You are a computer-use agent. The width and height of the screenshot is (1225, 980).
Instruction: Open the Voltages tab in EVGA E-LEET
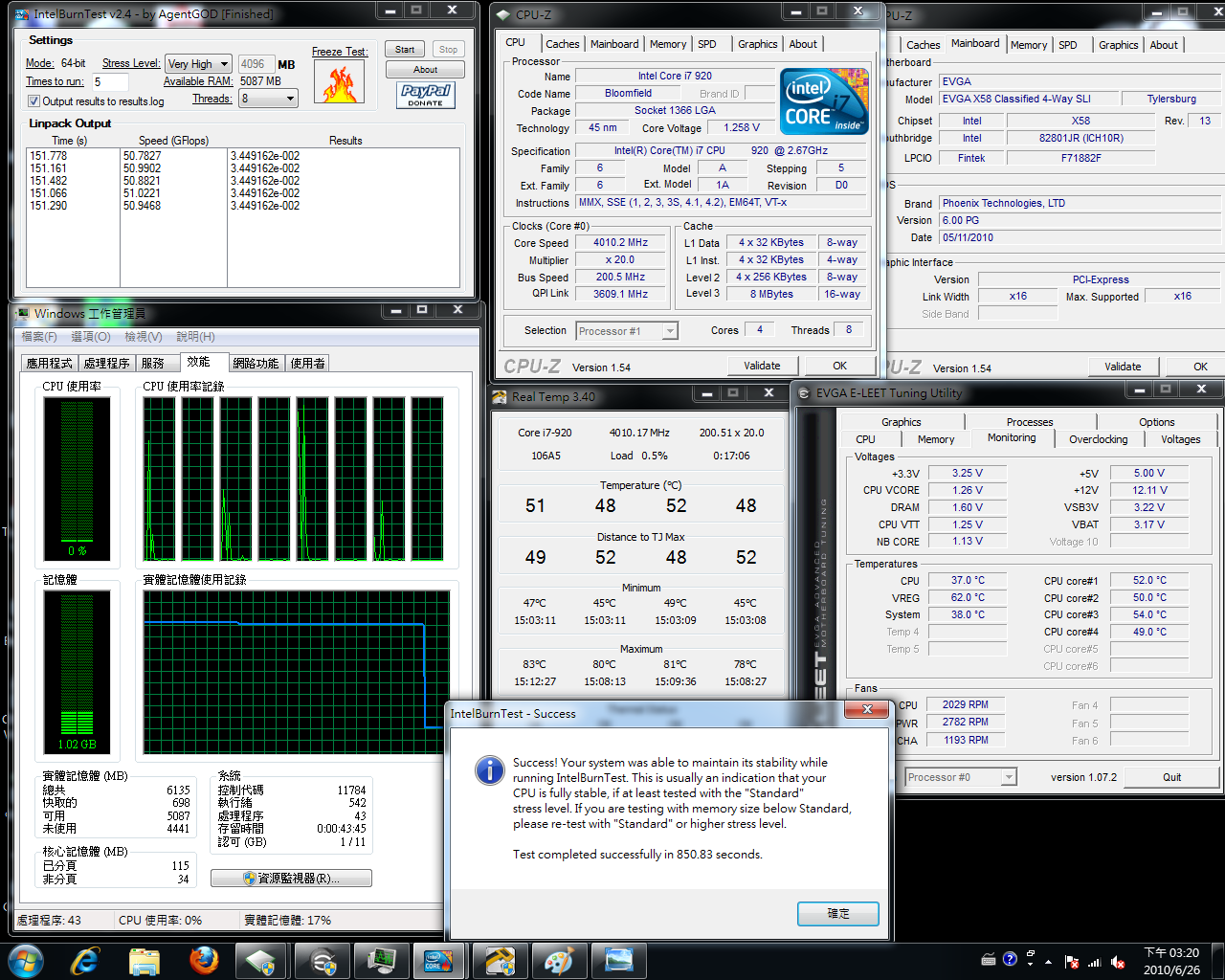click(x=1180, y=439)
